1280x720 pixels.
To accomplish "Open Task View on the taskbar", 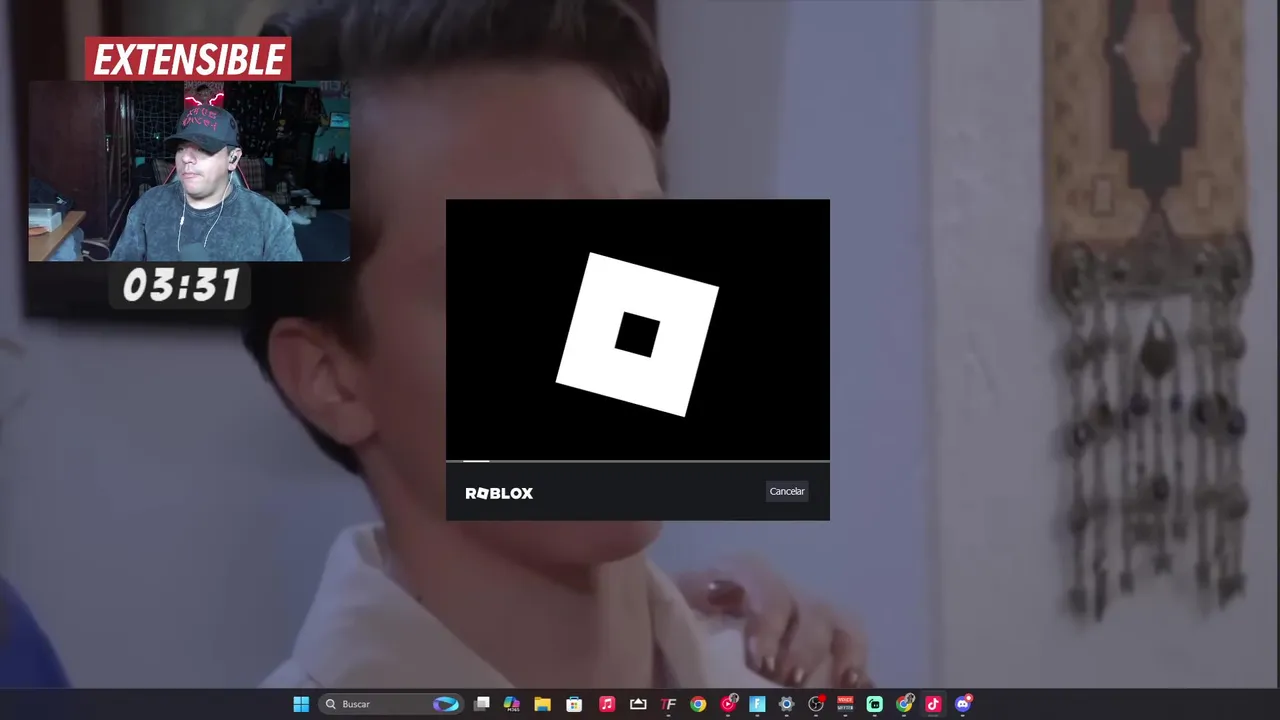I will pyautogui.click(x=482, y=704).
